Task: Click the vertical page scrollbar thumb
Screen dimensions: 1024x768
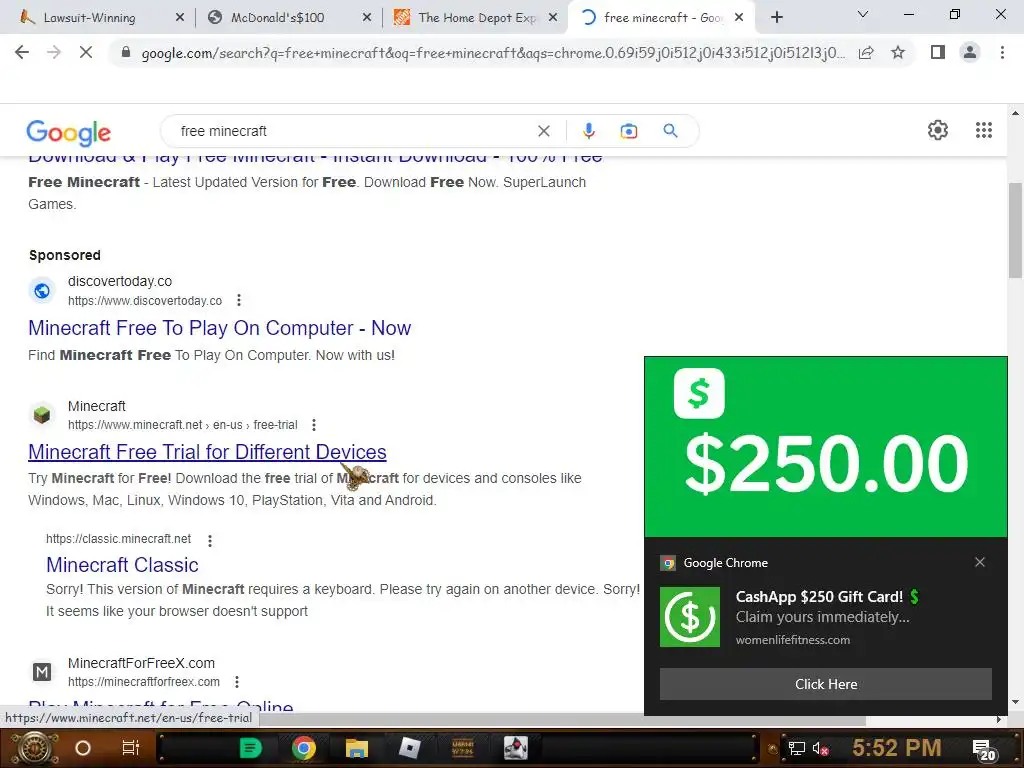Action: coord(1015,230)
